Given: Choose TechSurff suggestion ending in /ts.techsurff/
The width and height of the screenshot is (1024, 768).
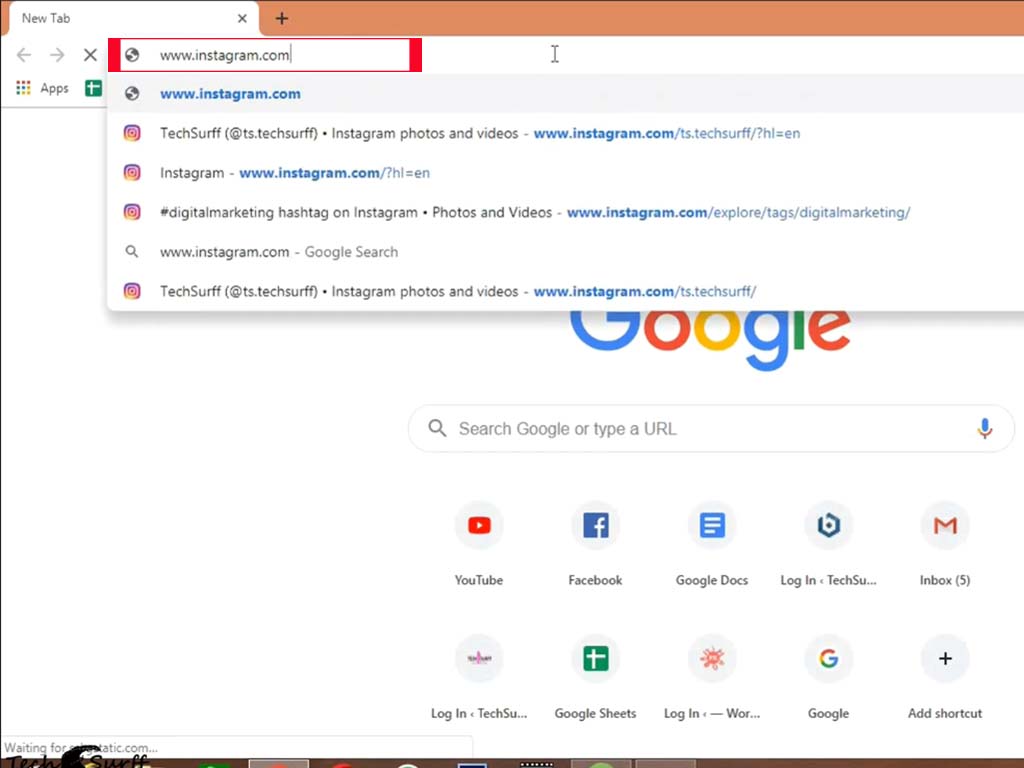Looking at the screenshot, I should point(566,291).
